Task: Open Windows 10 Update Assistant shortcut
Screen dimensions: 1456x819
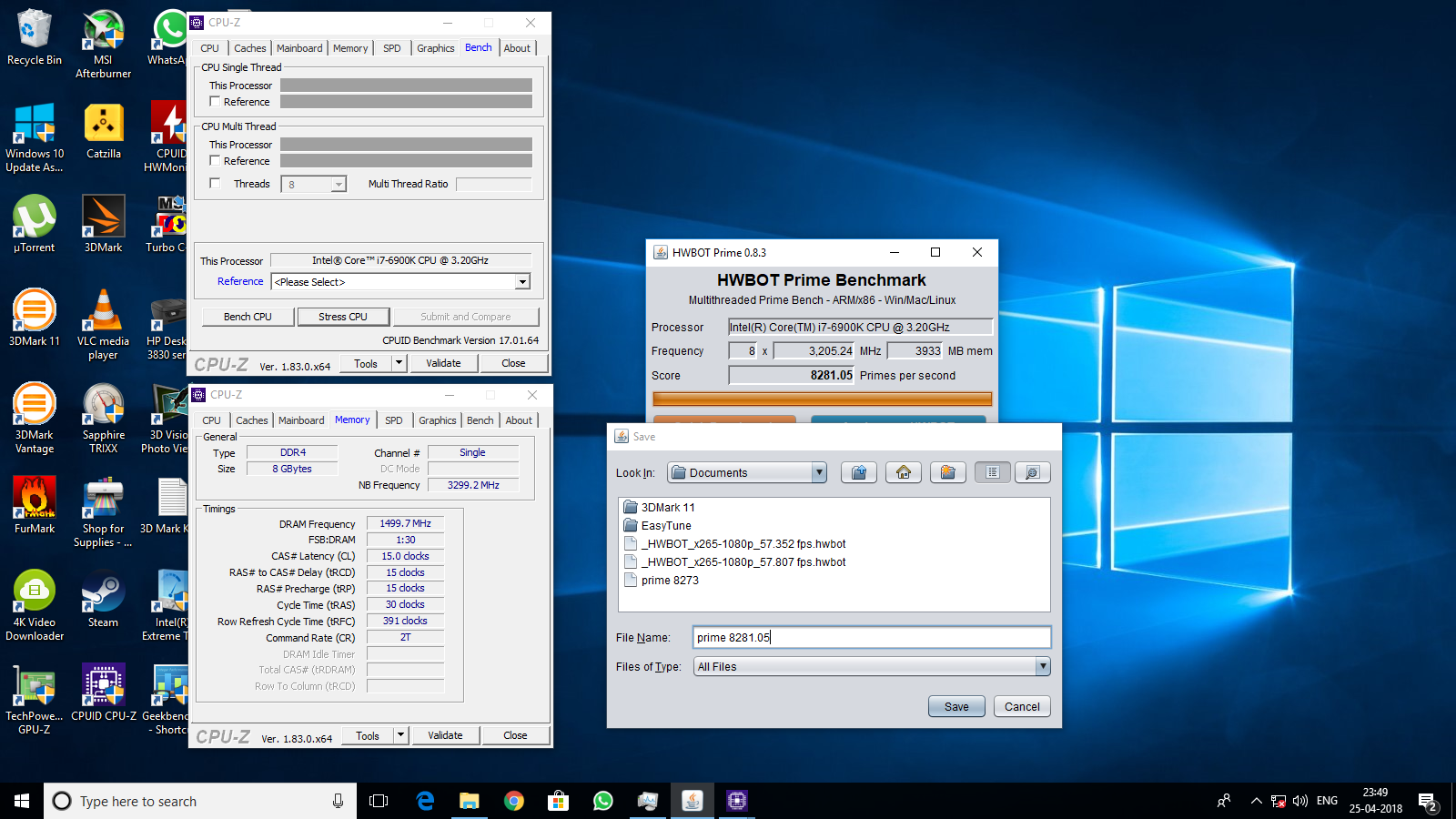Action: [35, 137]
